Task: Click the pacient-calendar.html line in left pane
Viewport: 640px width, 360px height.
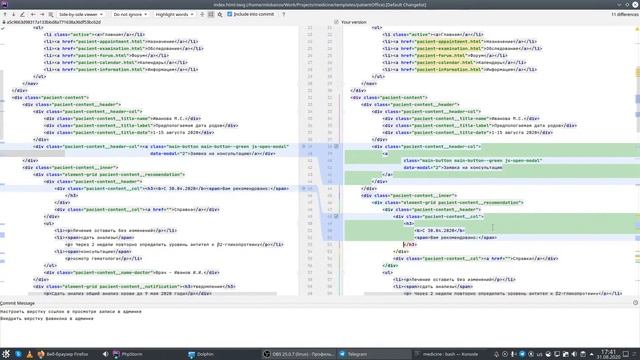Action: [x=116, y=62]
